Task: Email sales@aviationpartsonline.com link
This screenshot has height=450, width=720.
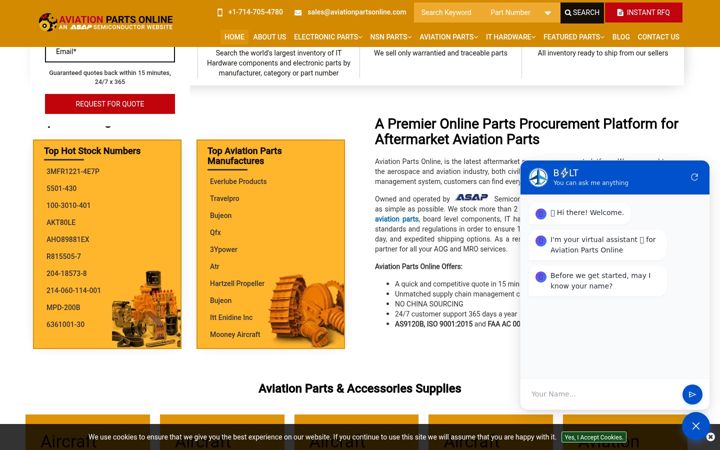Action: point(357,12)
